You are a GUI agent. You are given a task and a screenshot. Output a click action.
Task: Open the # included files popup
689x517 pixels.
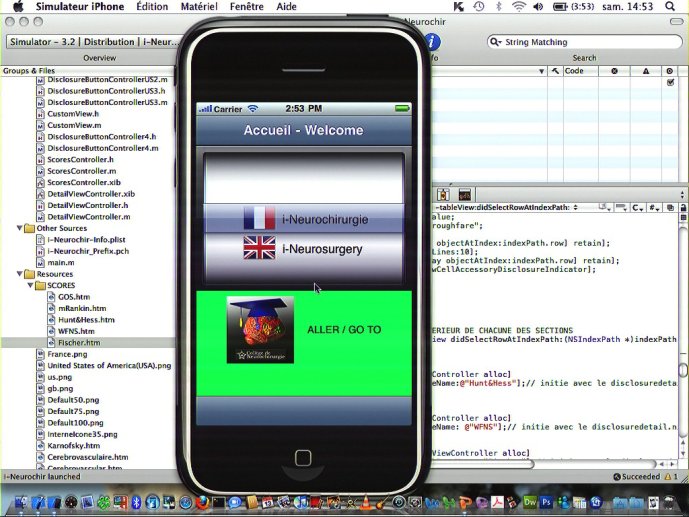654,207
